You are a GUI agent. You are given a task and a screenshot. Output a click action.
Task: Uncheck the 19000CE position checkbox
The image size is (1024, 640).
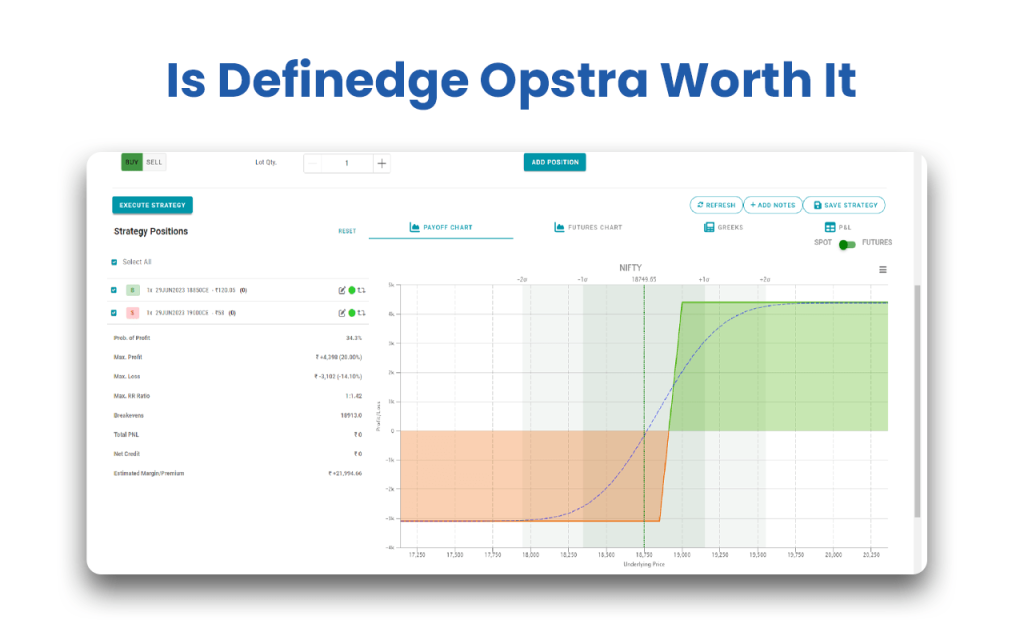[x=113, y=311]
